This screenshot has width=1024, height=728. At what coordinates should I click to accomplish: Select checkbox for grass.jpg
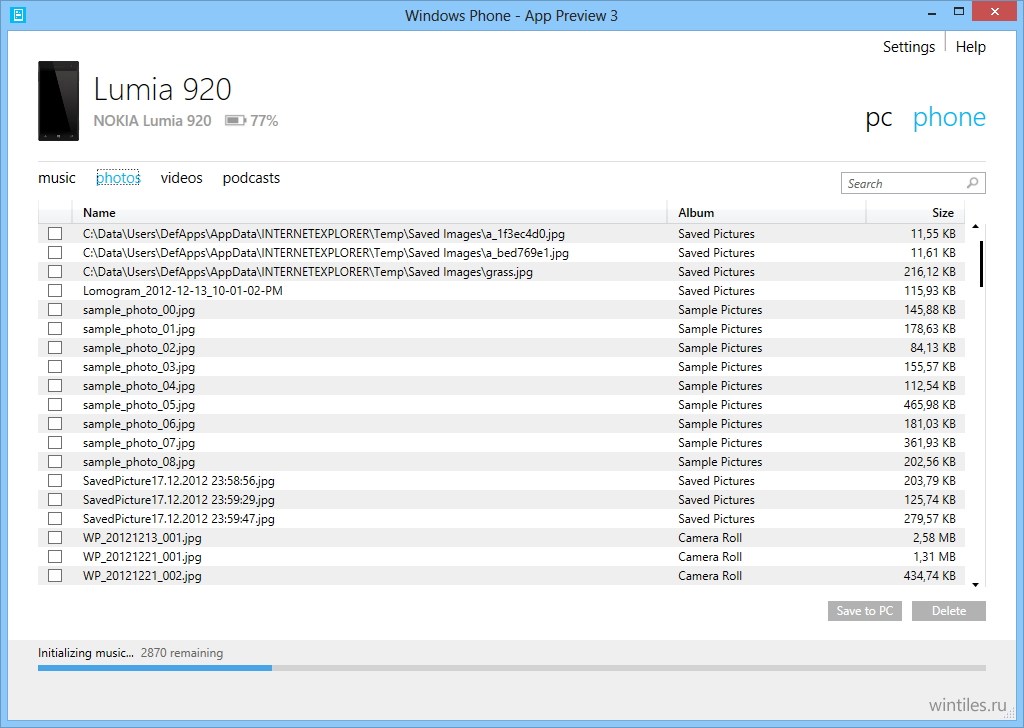pyautogui.click(x=55, y=271)
